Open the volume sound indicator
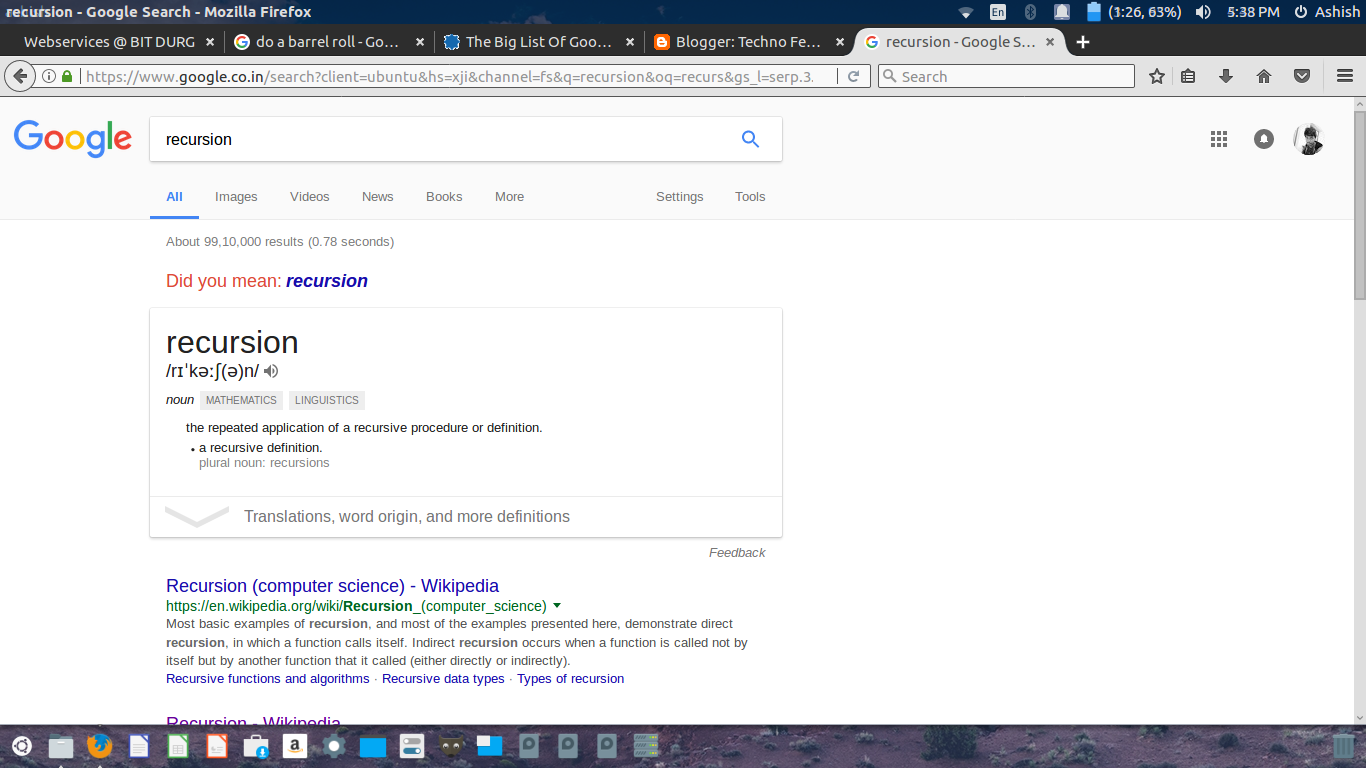 tap(1203, 12)
